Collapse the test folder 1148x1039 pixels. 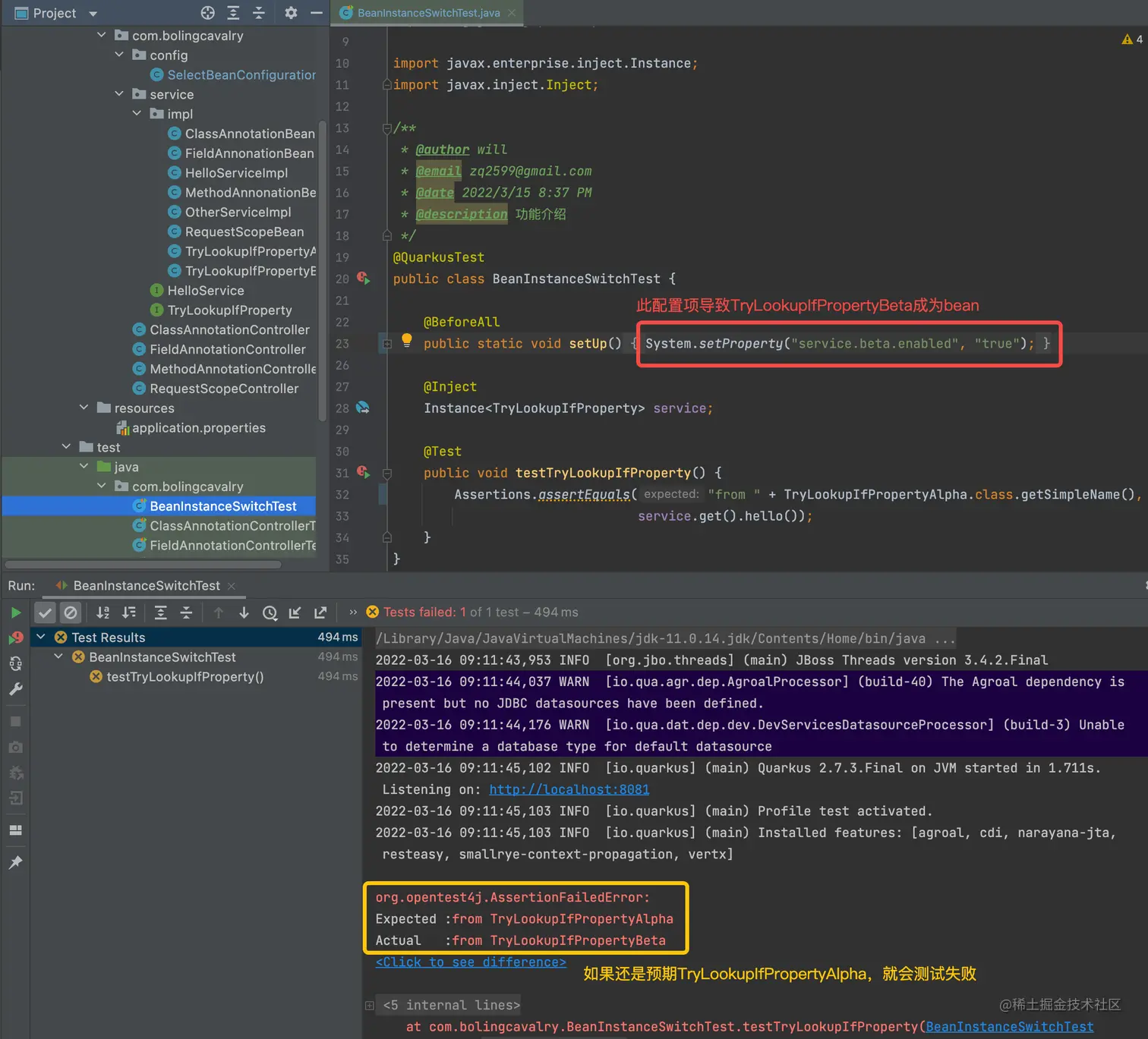pyautogui.click(x=66, y=447)
